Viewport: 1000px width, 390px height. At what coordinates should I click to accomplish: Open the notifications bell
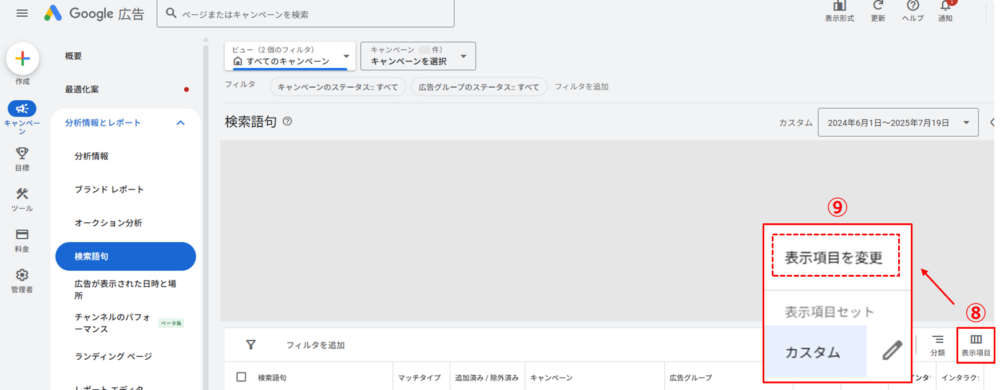946,6
